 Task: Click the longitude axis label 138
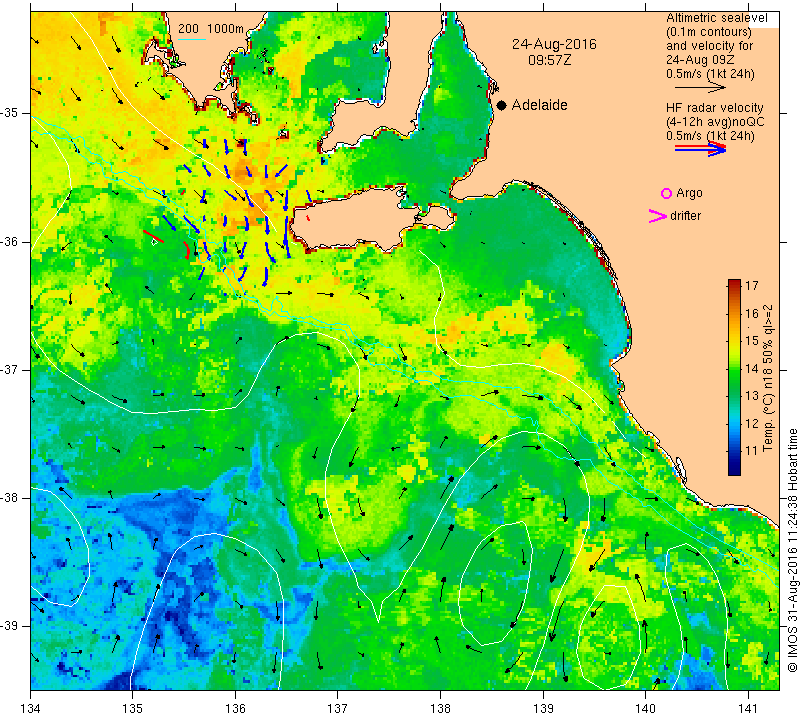pos(440,709)
